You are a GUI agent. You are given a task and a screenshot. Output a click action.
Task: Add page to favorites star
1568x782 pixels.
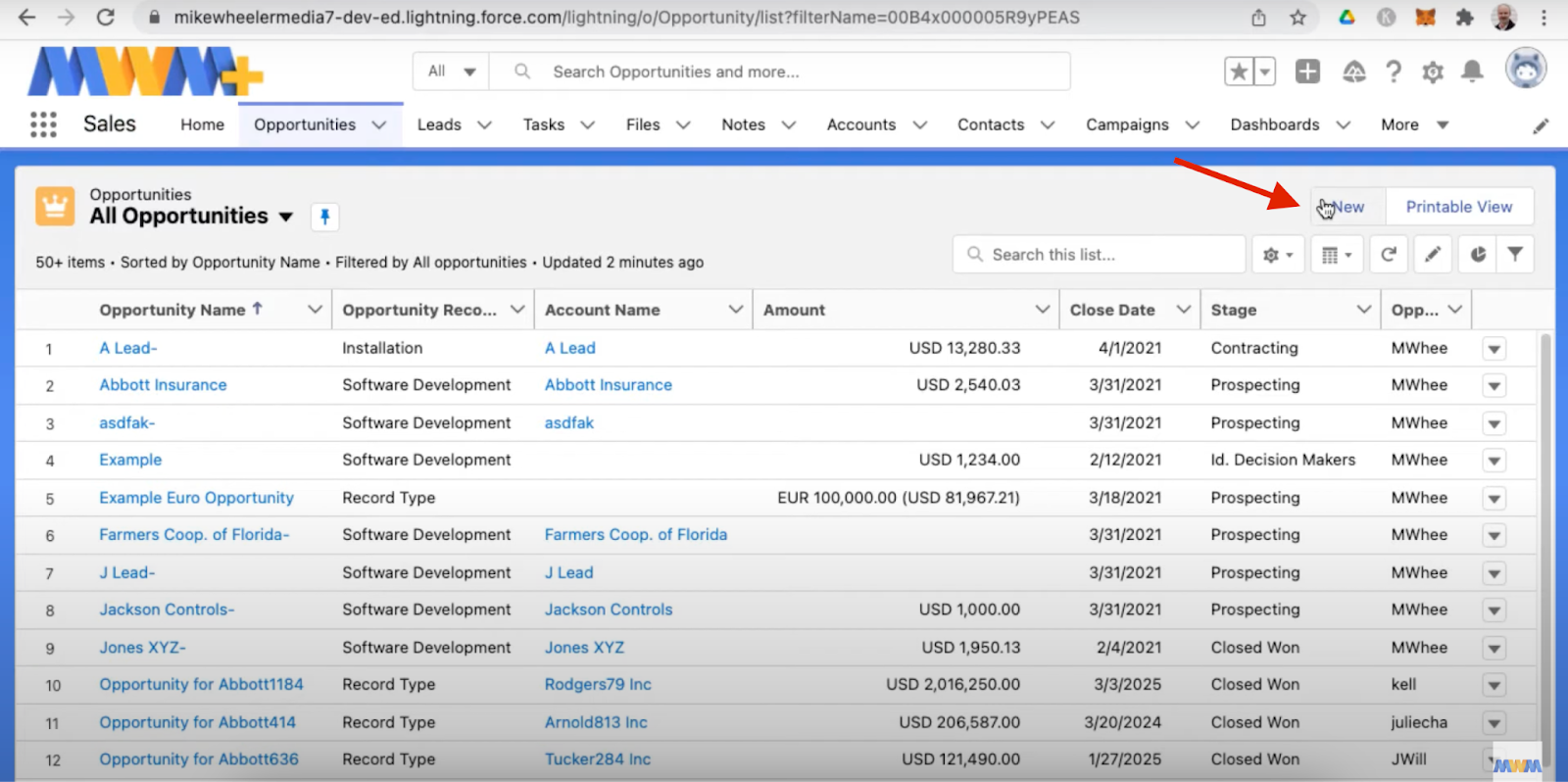1239,72
